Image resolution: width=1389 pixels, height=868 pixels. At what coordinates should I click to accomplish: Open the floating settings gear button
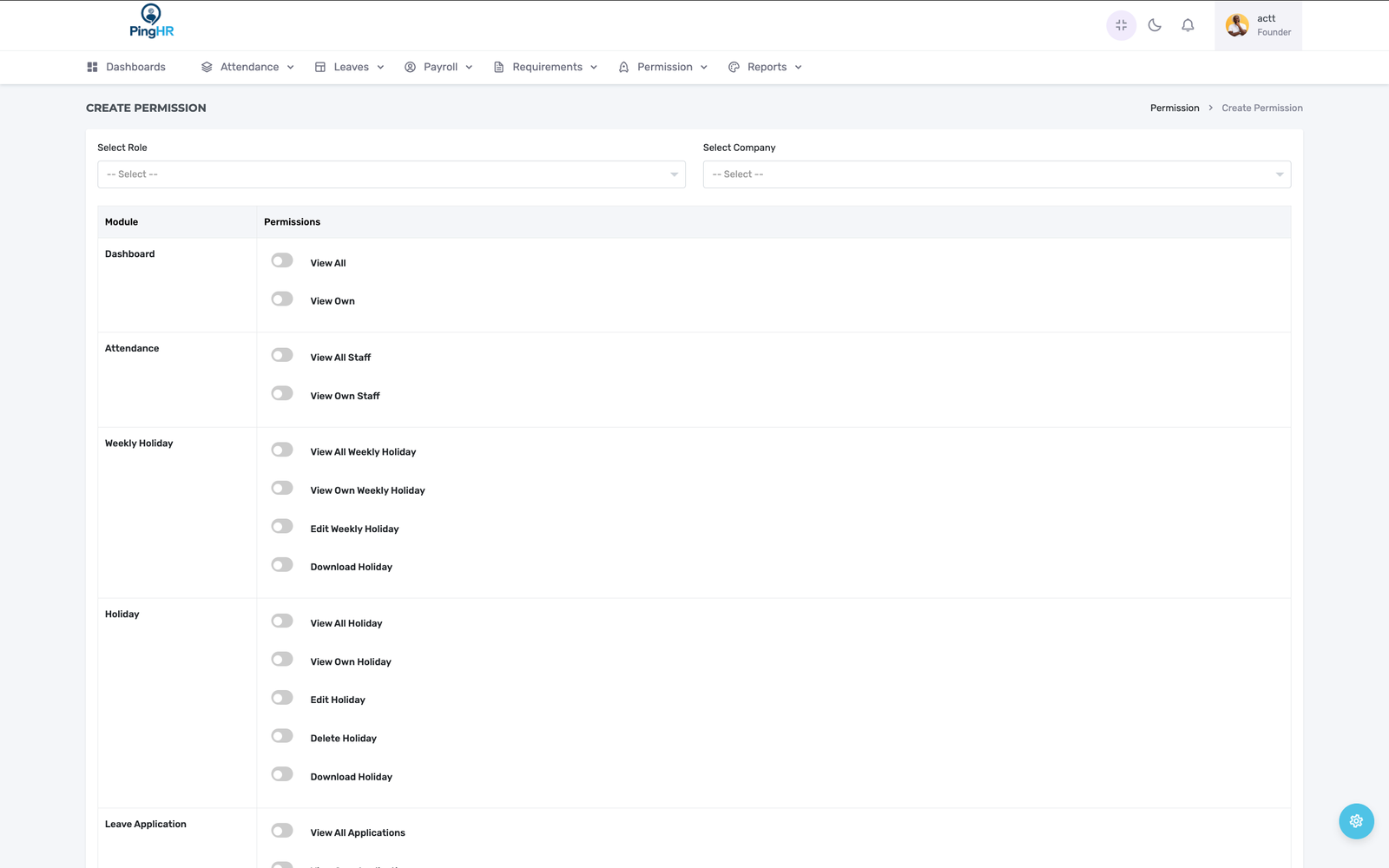(x=1356, y=821)
